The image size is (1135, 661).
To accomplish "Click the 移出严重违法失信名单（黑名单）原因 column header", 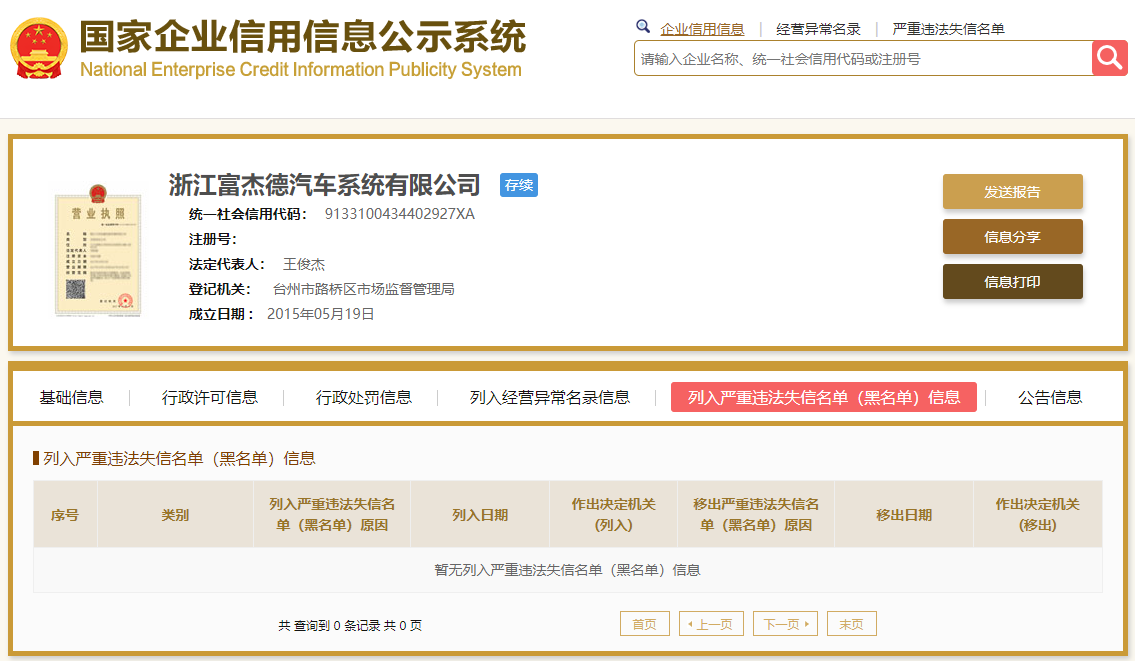I will (756, 515).
